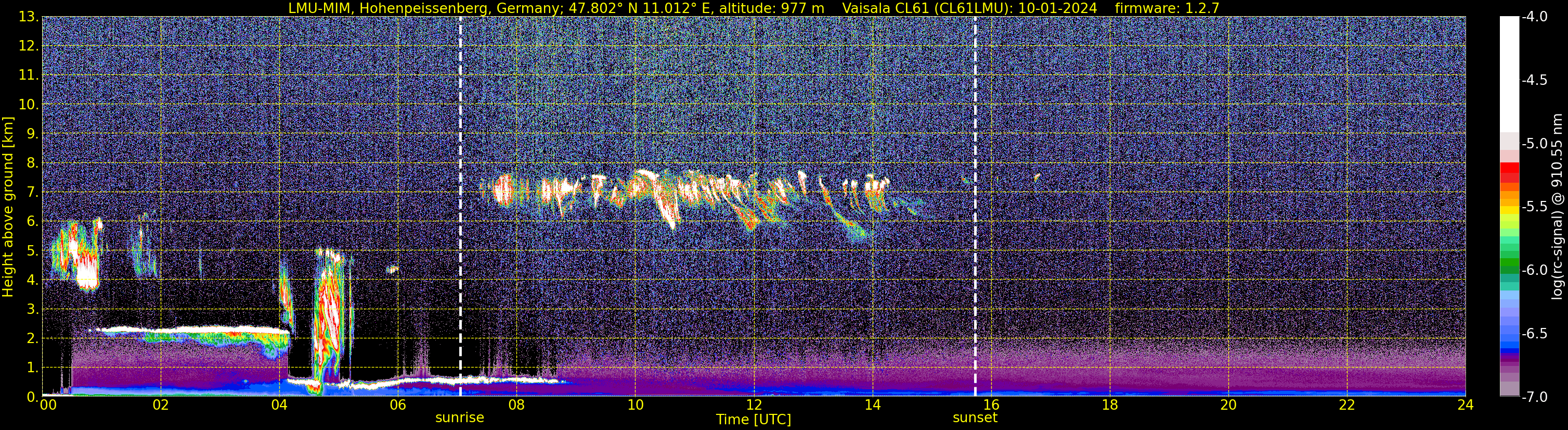Click the sunset dashed vertical line
This screenshot has width=1568, height=430.
(x=975, y=207)
